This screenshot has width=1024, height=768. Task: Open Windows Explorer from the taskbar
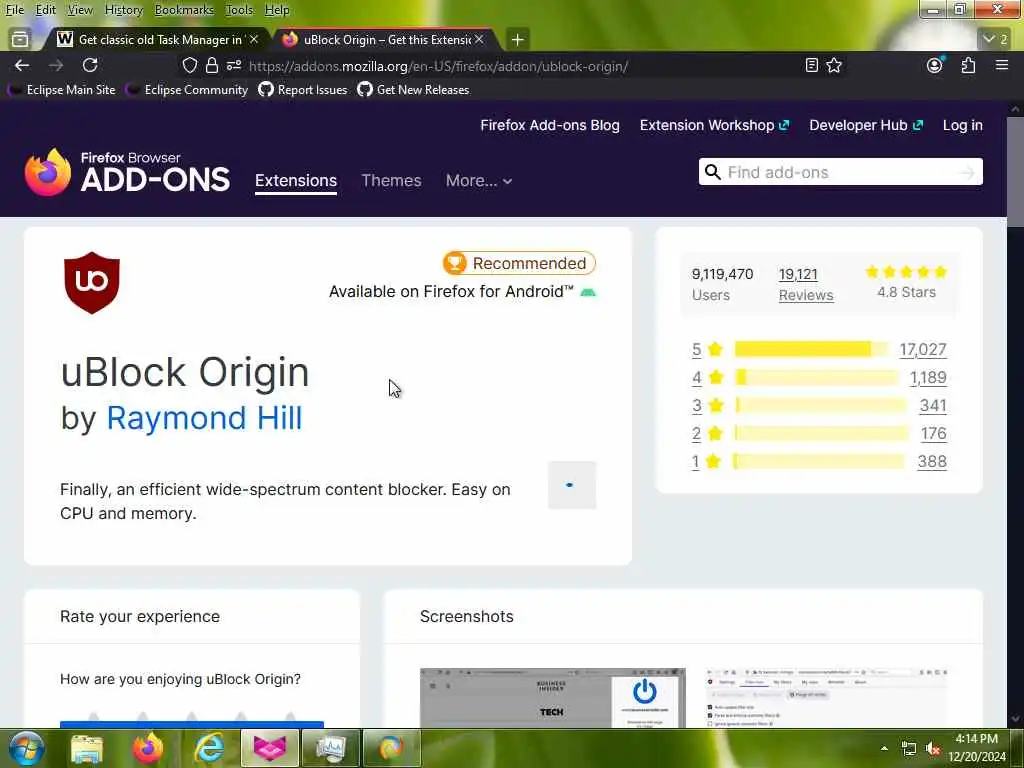87,749
